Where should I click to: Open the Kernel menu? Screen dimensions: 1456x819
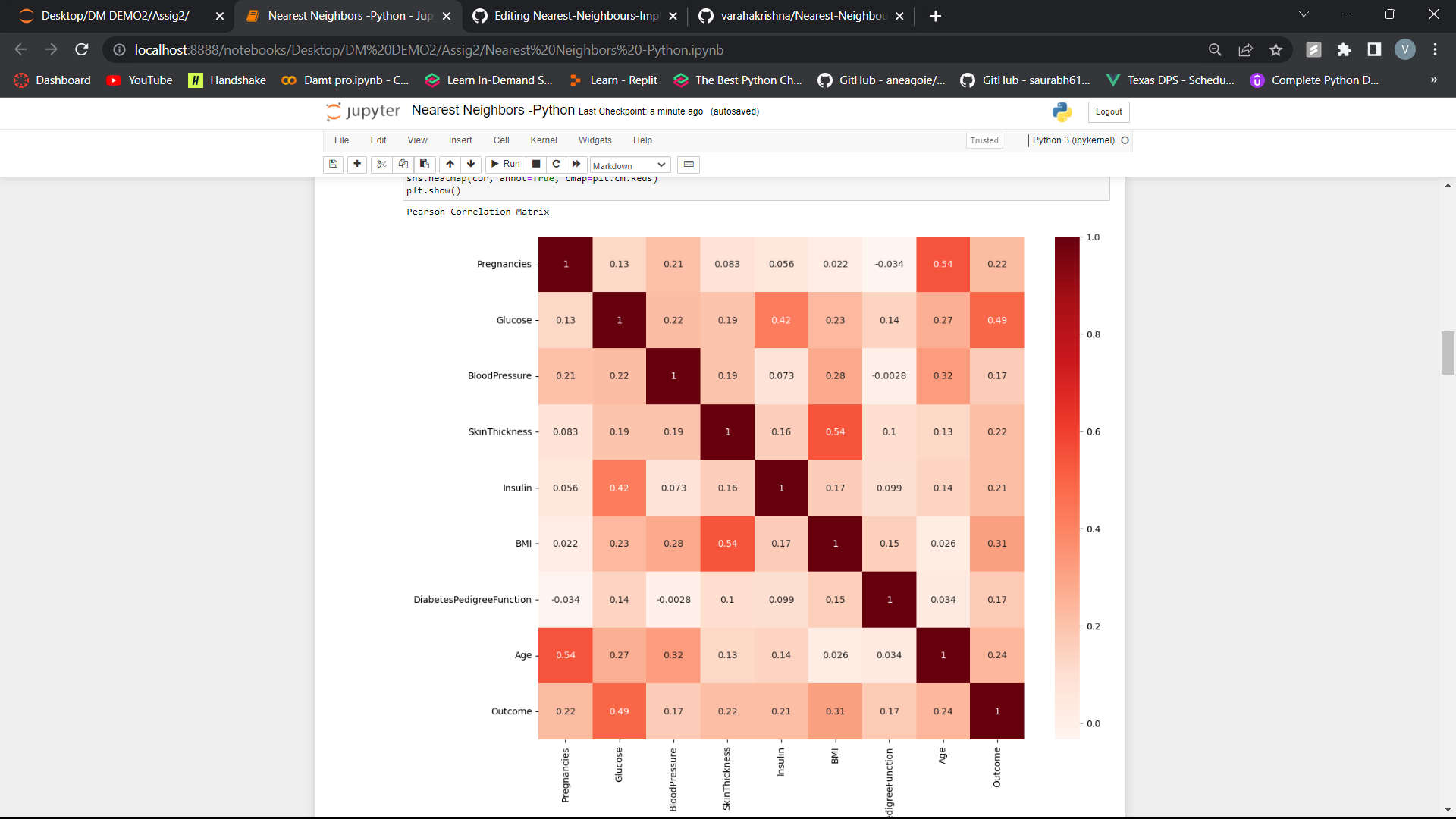[543, 140]
